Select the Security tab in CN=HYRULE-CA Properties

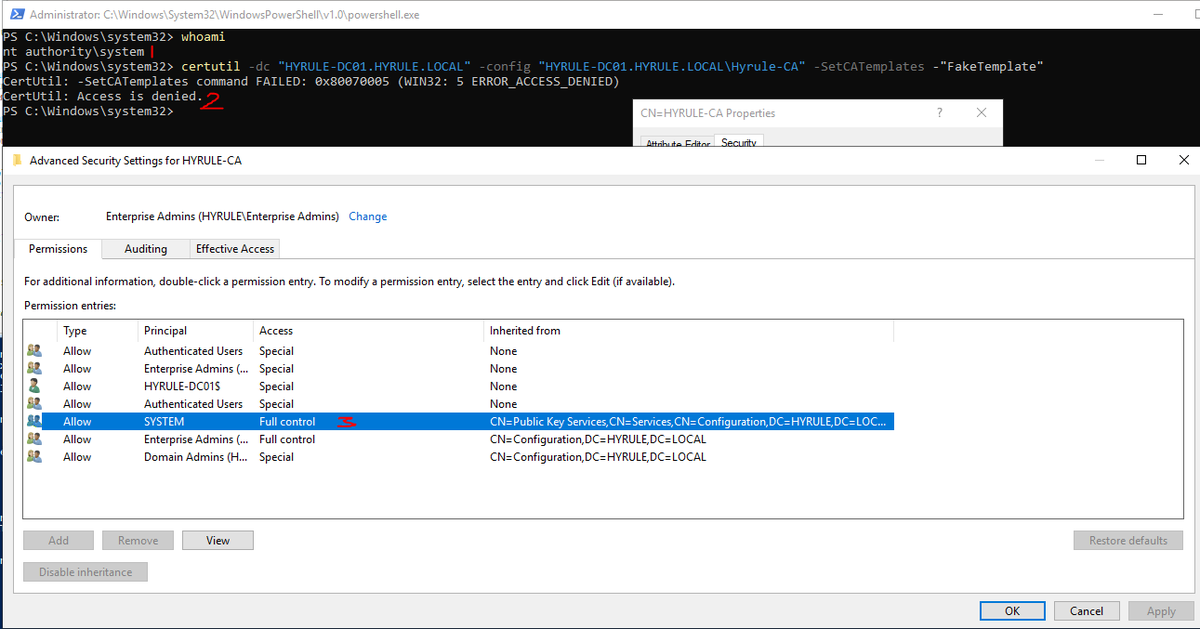[738, 143]
